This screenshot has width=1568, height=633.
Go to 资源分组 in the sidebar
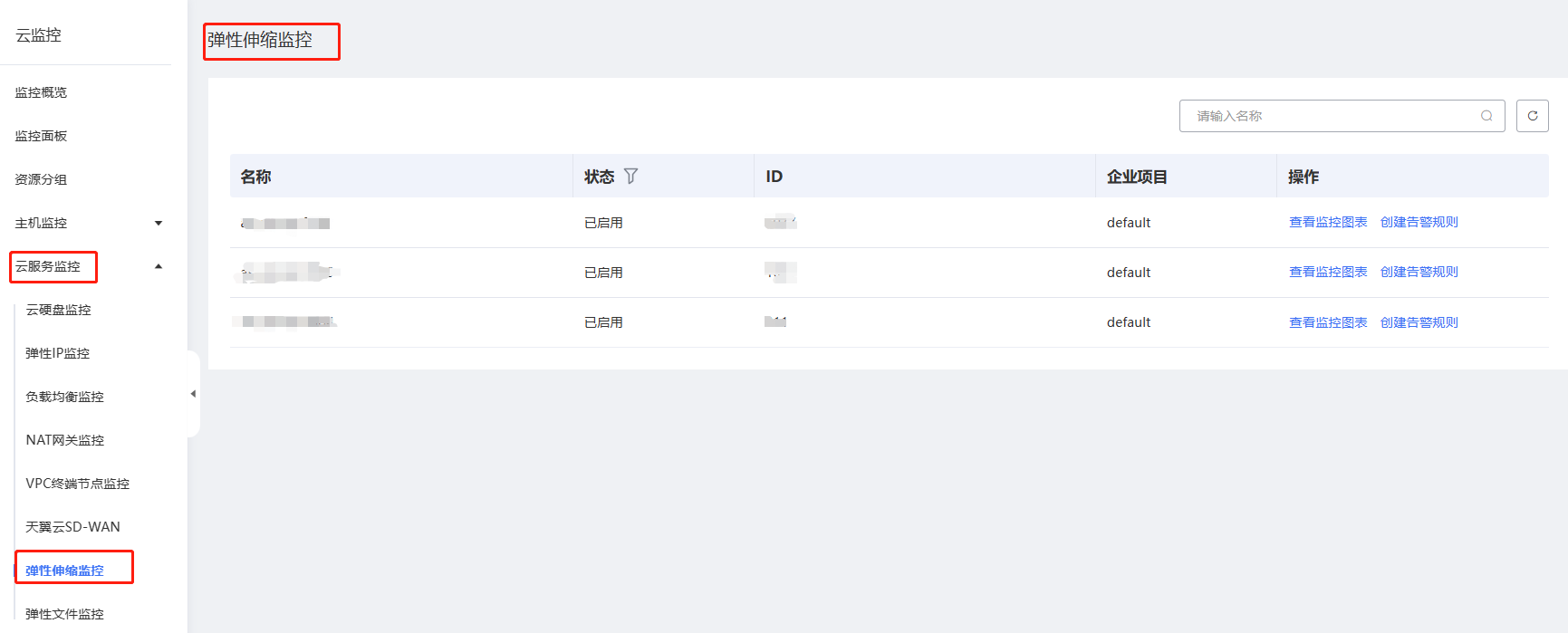pyautogui.click(x=41, y=179)
